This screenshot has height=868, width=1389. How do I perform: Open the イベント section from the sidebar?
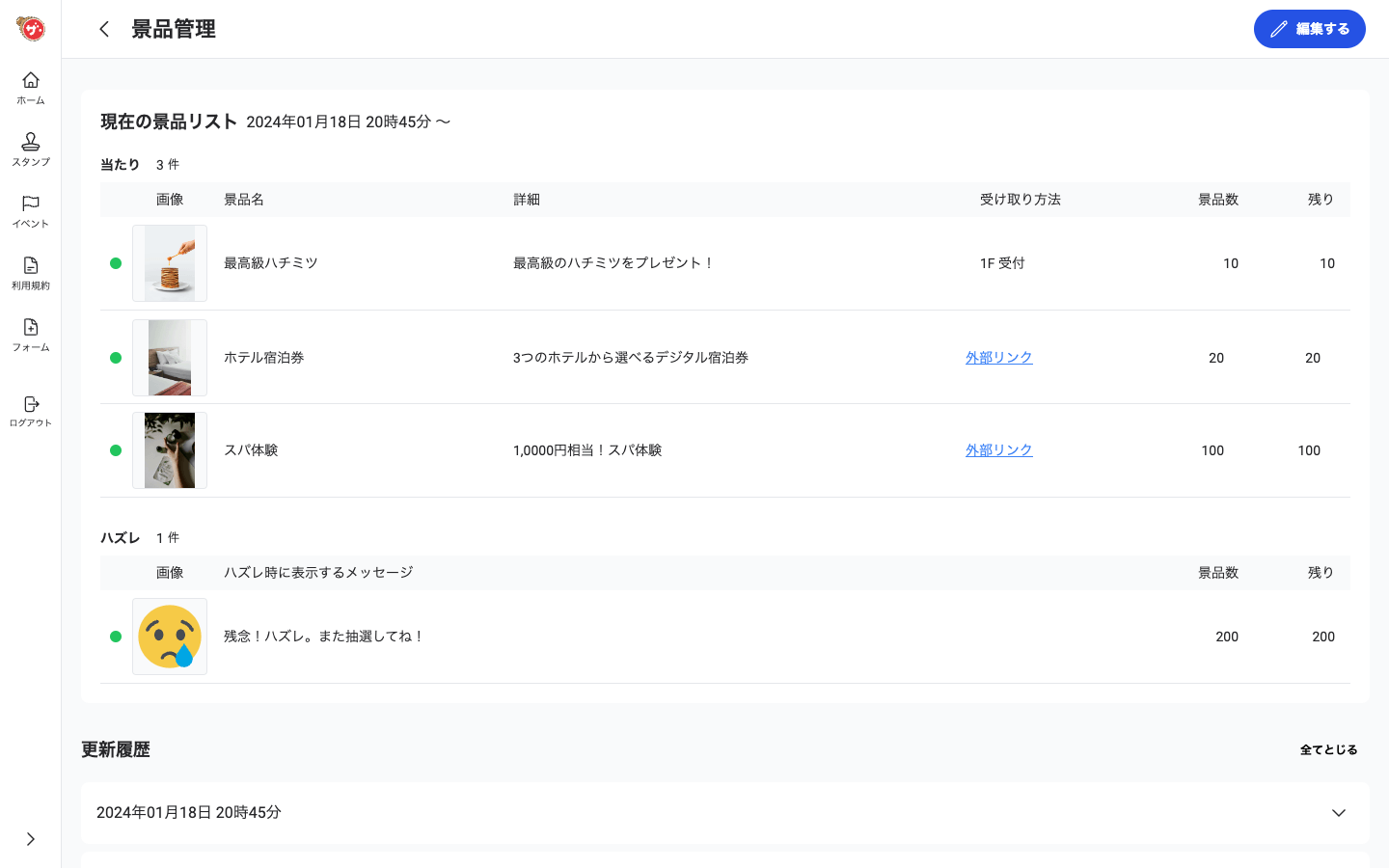[x=30, y=210]
